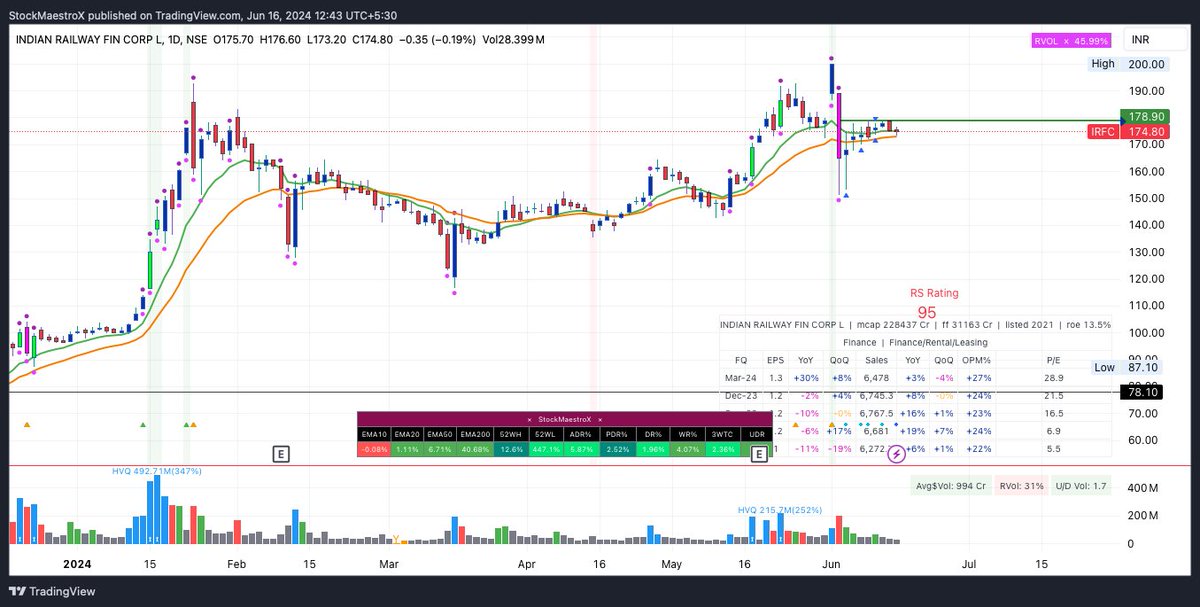Click the +30% YoY EPS cell
This screenshot has width=1200, height=607.
[x=805, y=377]
